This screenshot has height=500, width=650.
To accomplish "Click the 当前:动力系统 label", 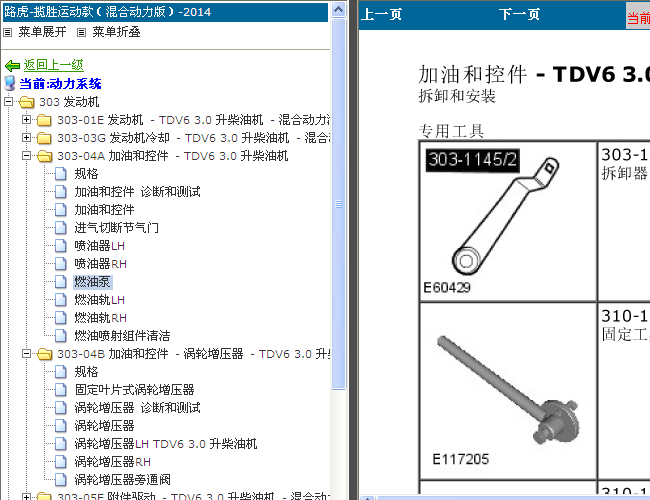I will tap(61, 84).
